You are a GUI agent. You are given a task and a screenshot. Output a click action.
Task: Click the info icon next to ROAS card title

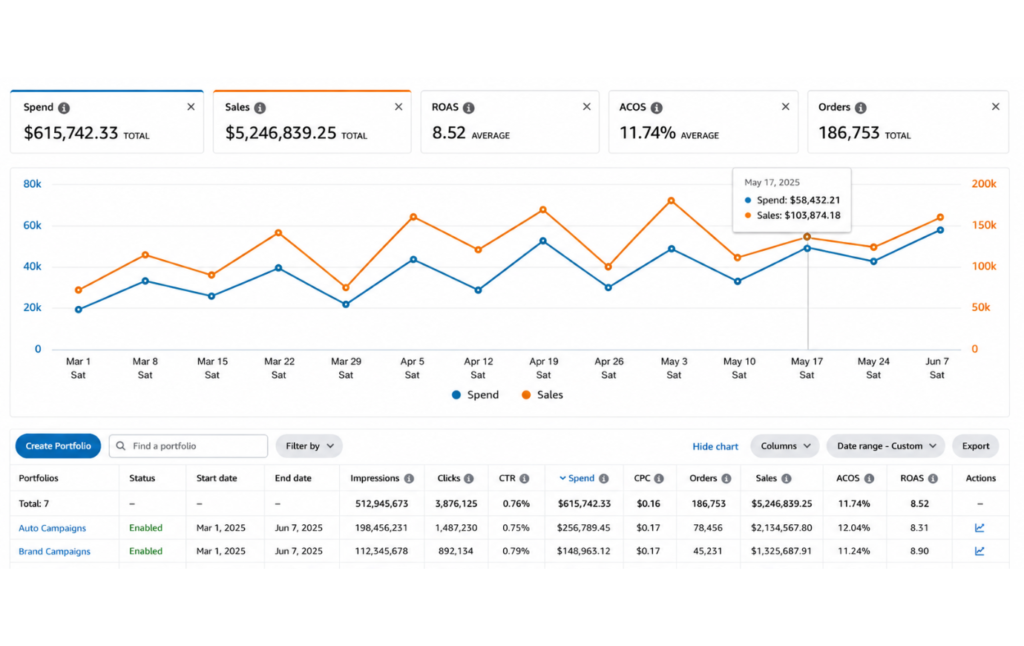tap(469, 108)
